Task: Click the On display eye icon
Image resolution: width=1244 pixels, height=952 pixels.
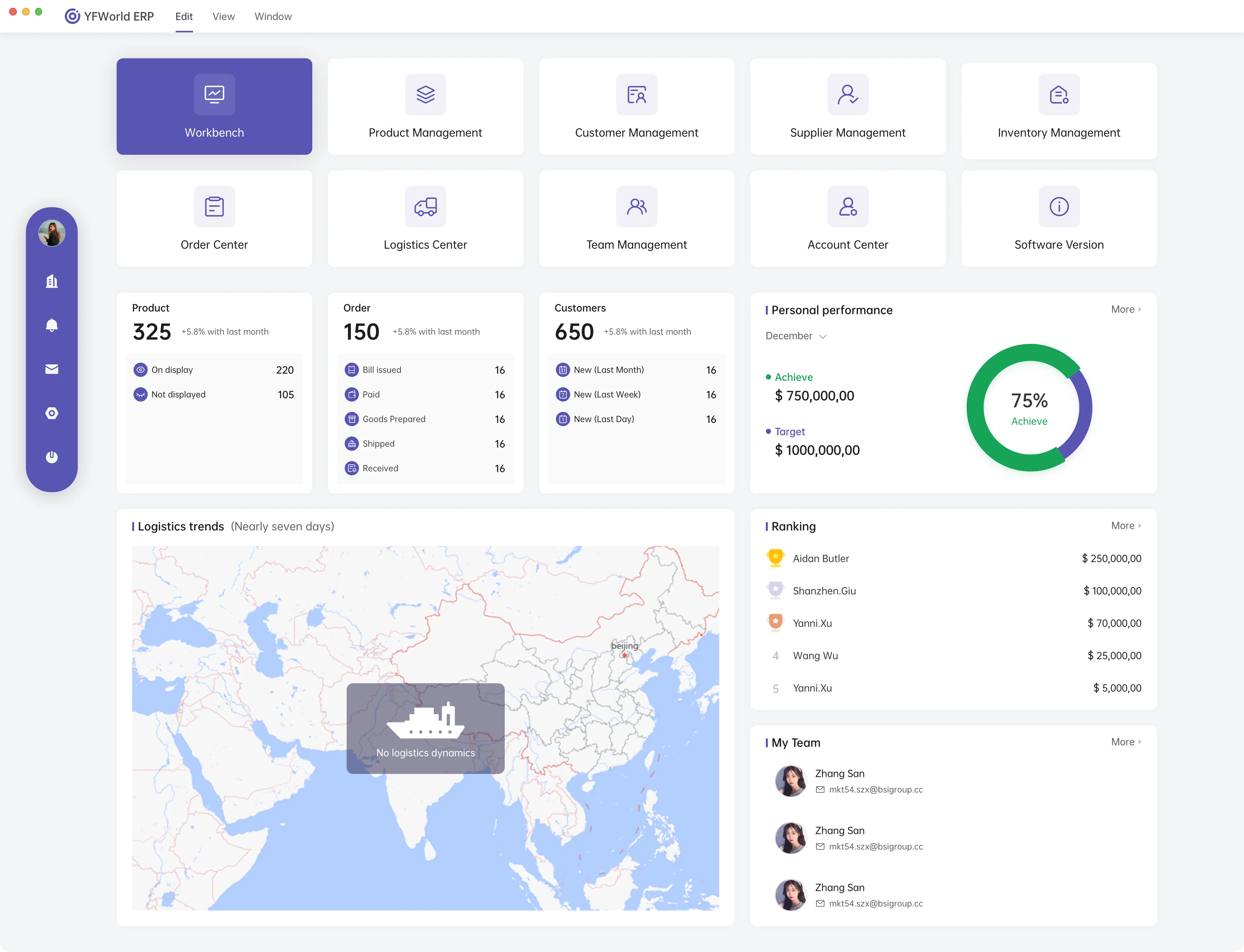Action: 140,370
